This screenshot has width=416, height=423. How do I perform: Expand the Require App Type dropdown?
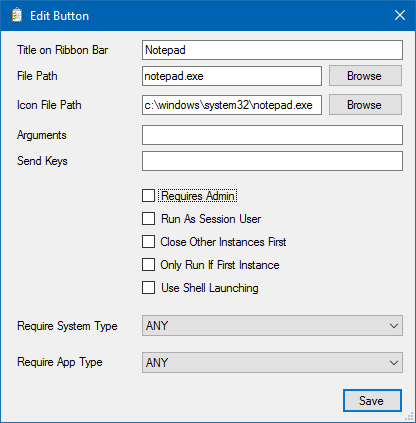click(272, 362)
